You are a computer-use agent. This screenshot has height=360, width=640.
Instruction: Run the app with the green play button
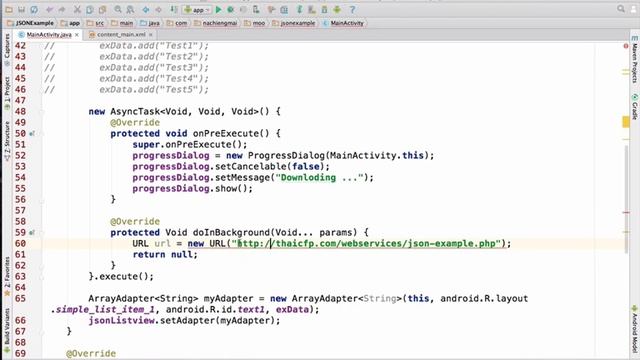click(218, 9)
